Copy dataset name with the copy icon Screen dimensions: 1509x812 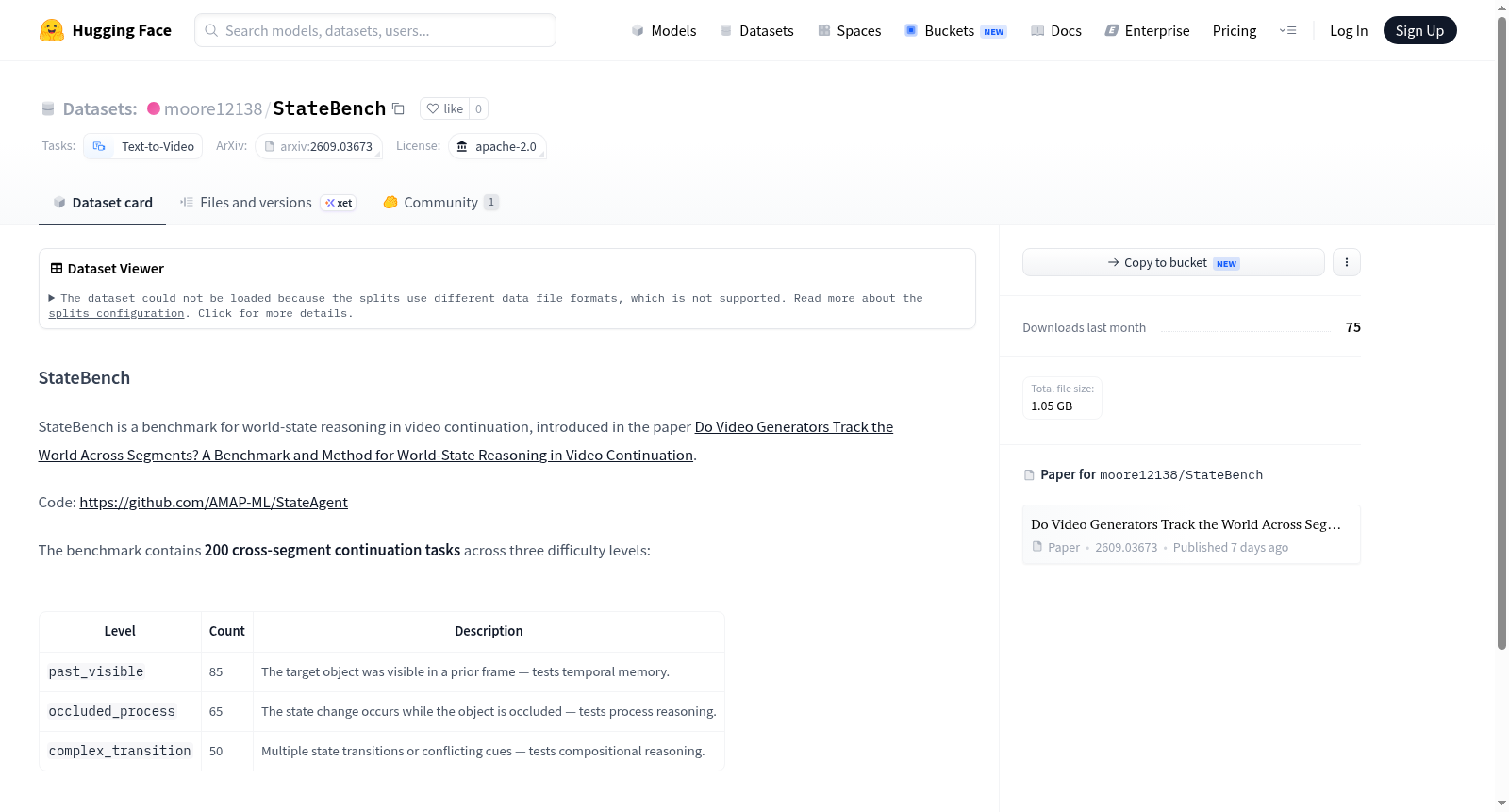pos(399,108)
